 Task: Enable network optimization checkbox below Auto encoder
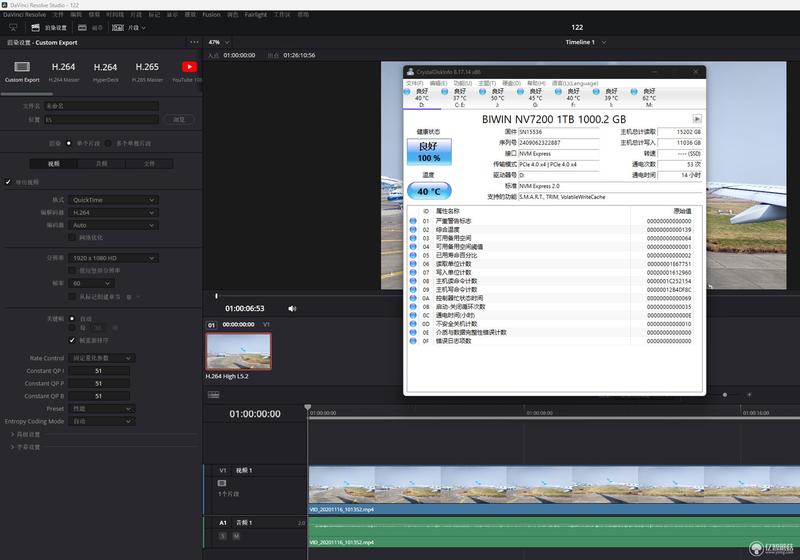[72, 238]
